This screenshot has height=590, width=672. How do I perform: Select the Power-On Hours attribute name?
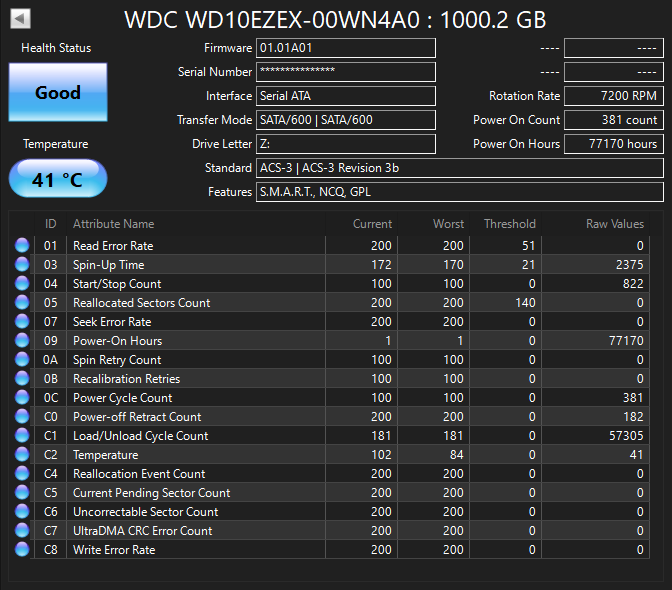[x=117, y=341]
